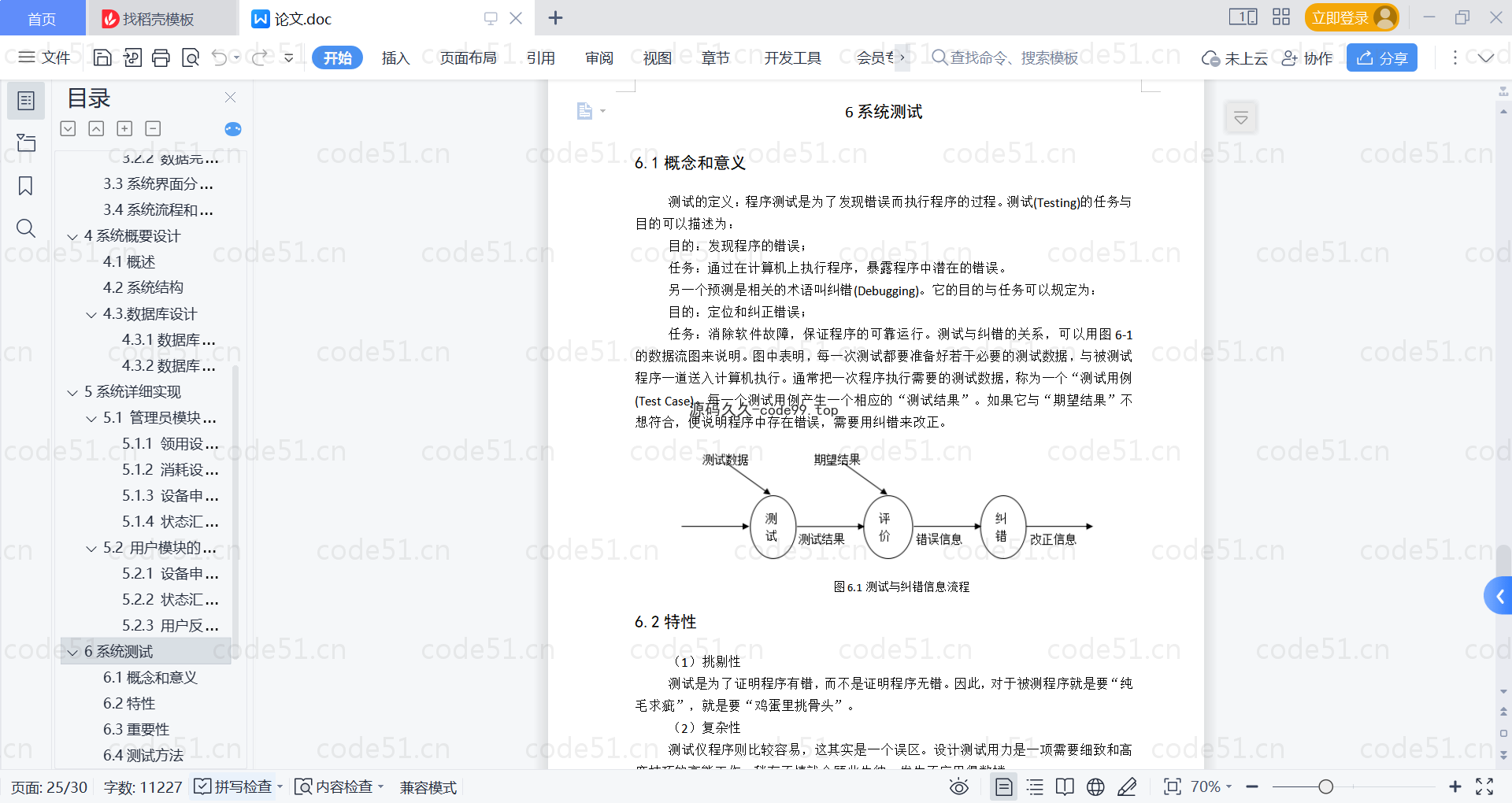The image size is (1512, 803).
Task: Open the Bookmark icon in sidebar
Action: pos(26,186)
